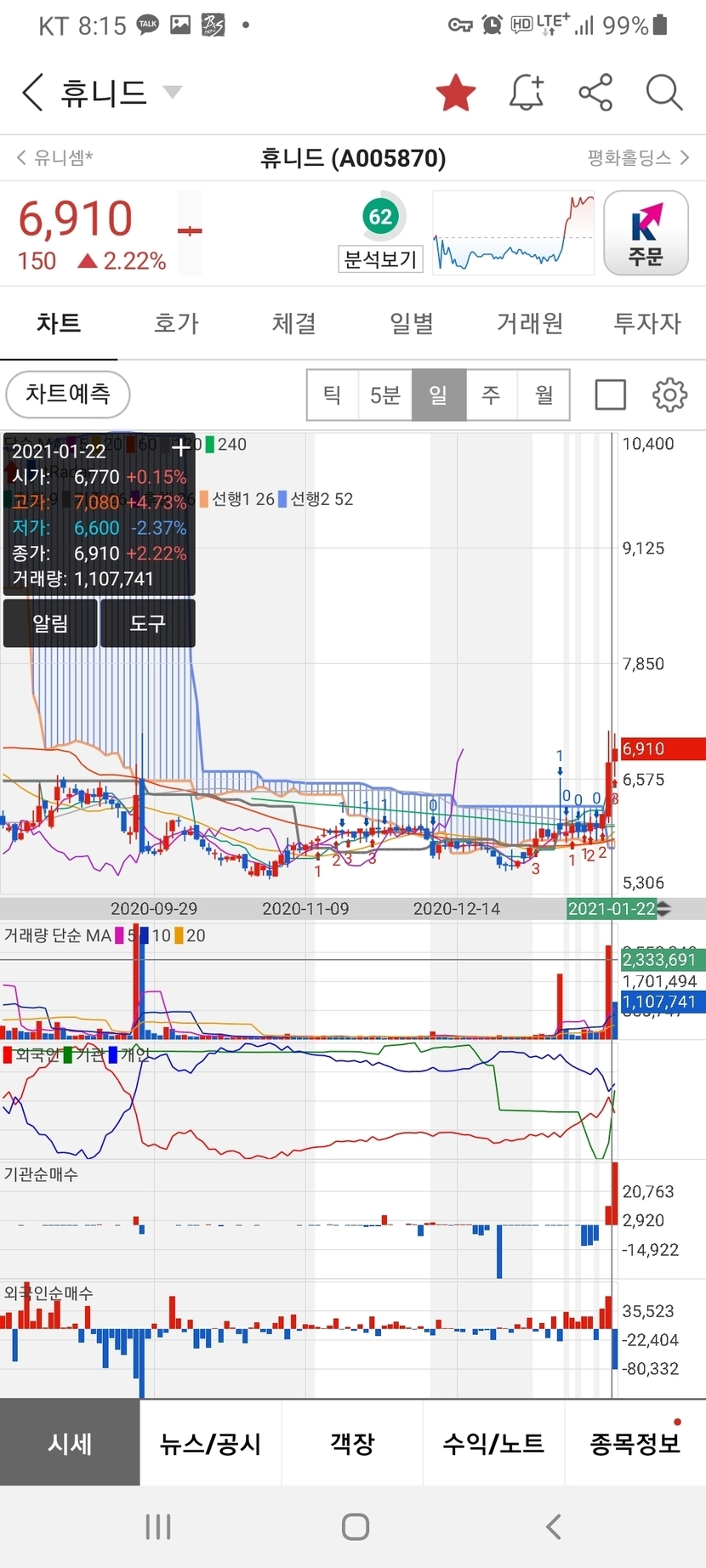Open the 투자자 tab
This screenshot has height=1568, width=706.
(x=647, y=323)
